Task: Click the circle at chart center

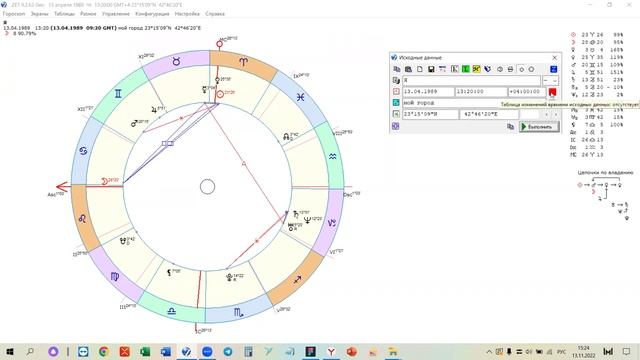Action: point(207,187)
